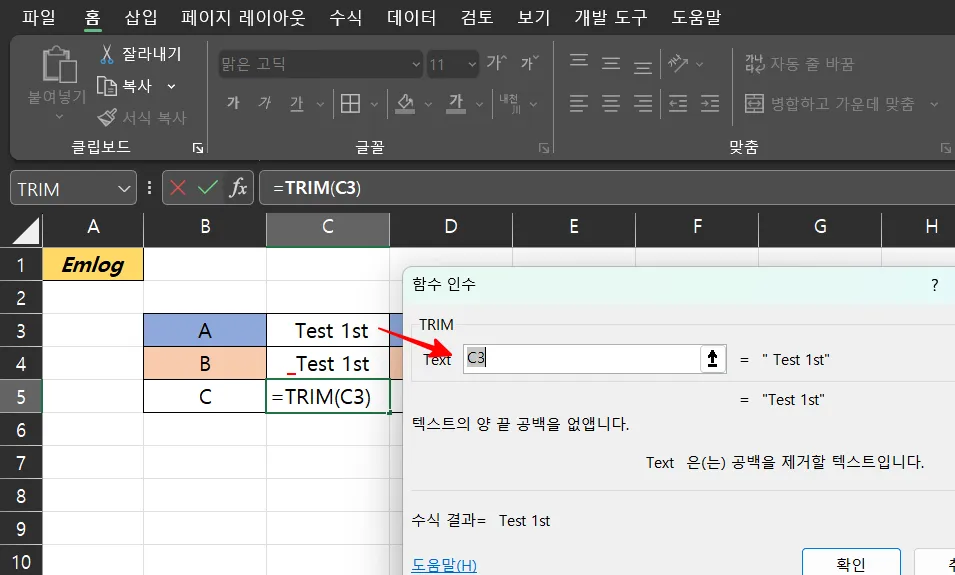Switch to 페이지 레이아웃 tab

click(x=243, y=17)
